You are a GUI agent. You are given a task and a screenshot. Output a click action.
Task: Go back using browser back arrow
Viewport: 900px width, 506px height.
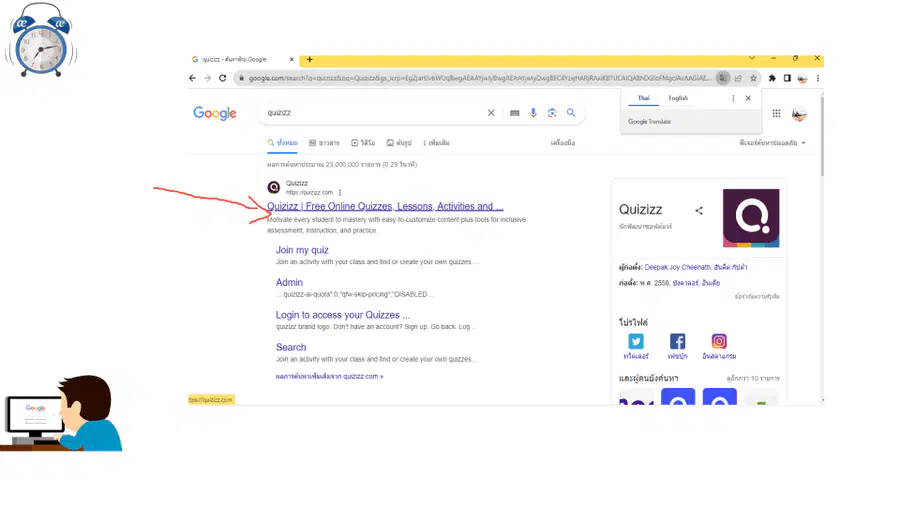(192, 78)
